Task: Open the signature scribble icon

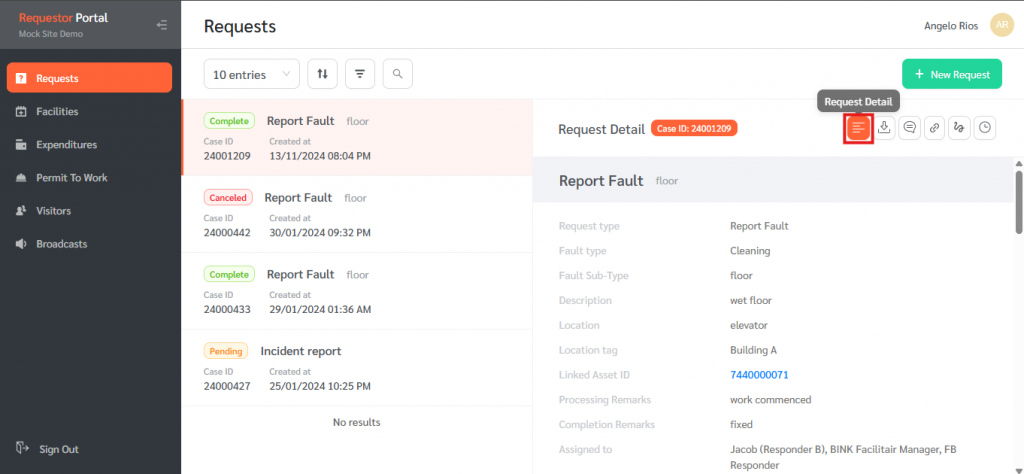Action: tap(959, 128)
